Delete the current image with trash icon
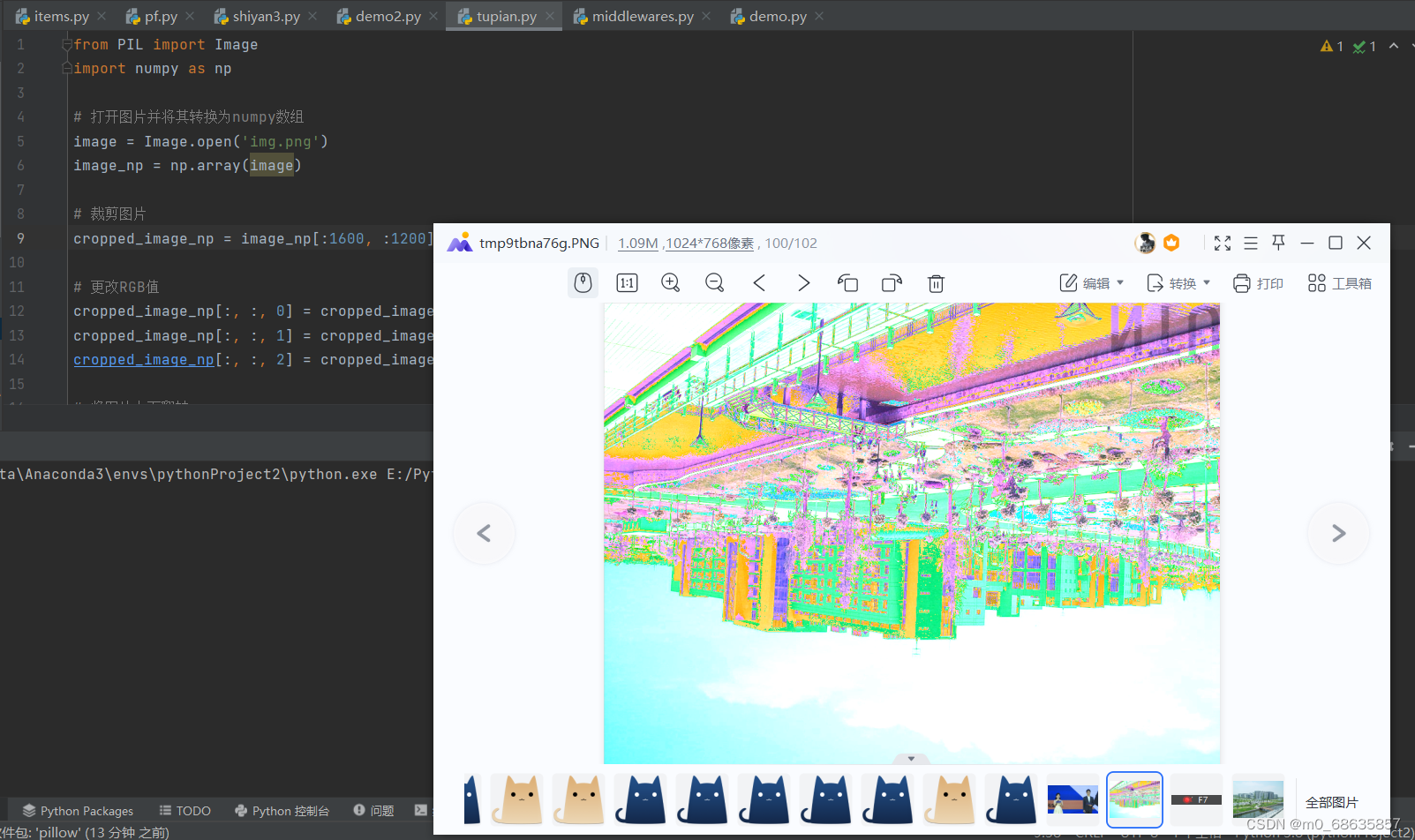Viewport: 1415px width, 840px height. pos(936,283)
